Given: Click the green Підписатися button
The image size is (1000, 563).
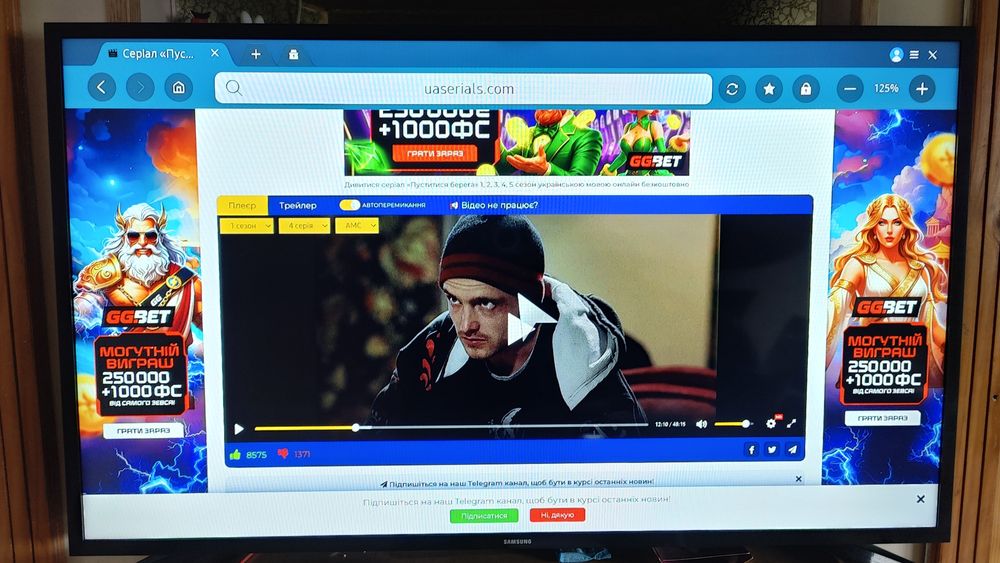Looking at the screenshot, I should tap(483, 516).
